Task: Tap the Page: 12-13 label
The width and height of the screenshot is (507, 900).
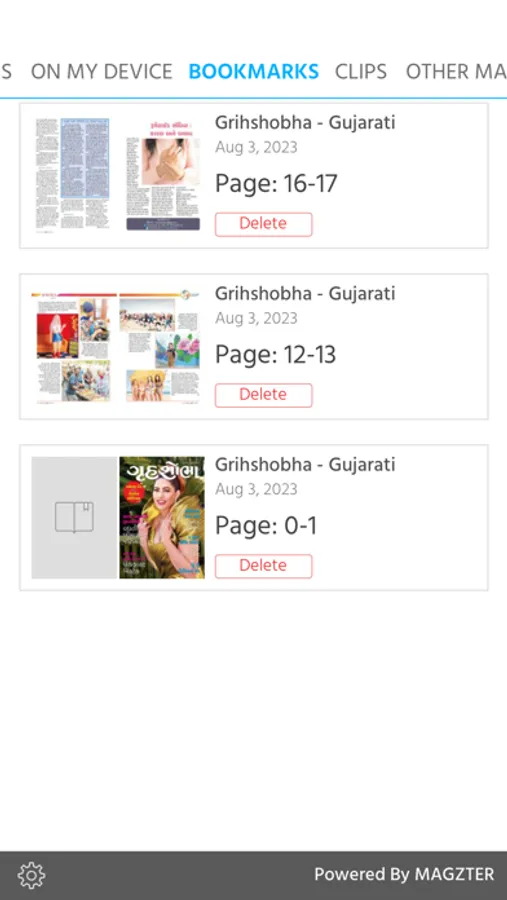Action: pyautogui.click(x=275, y=355)
